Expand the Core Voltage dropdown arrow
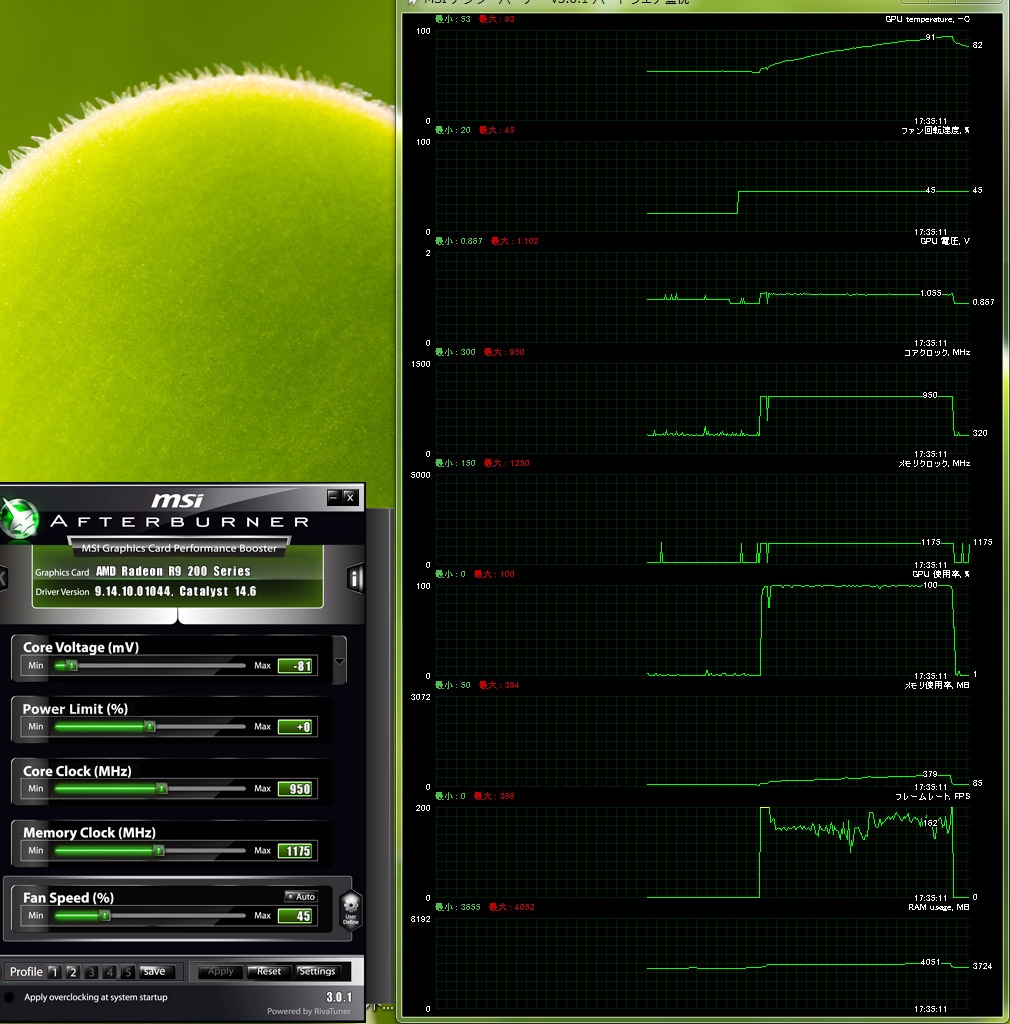This screenshot has width=1010, height=1024. coord(339,661)
